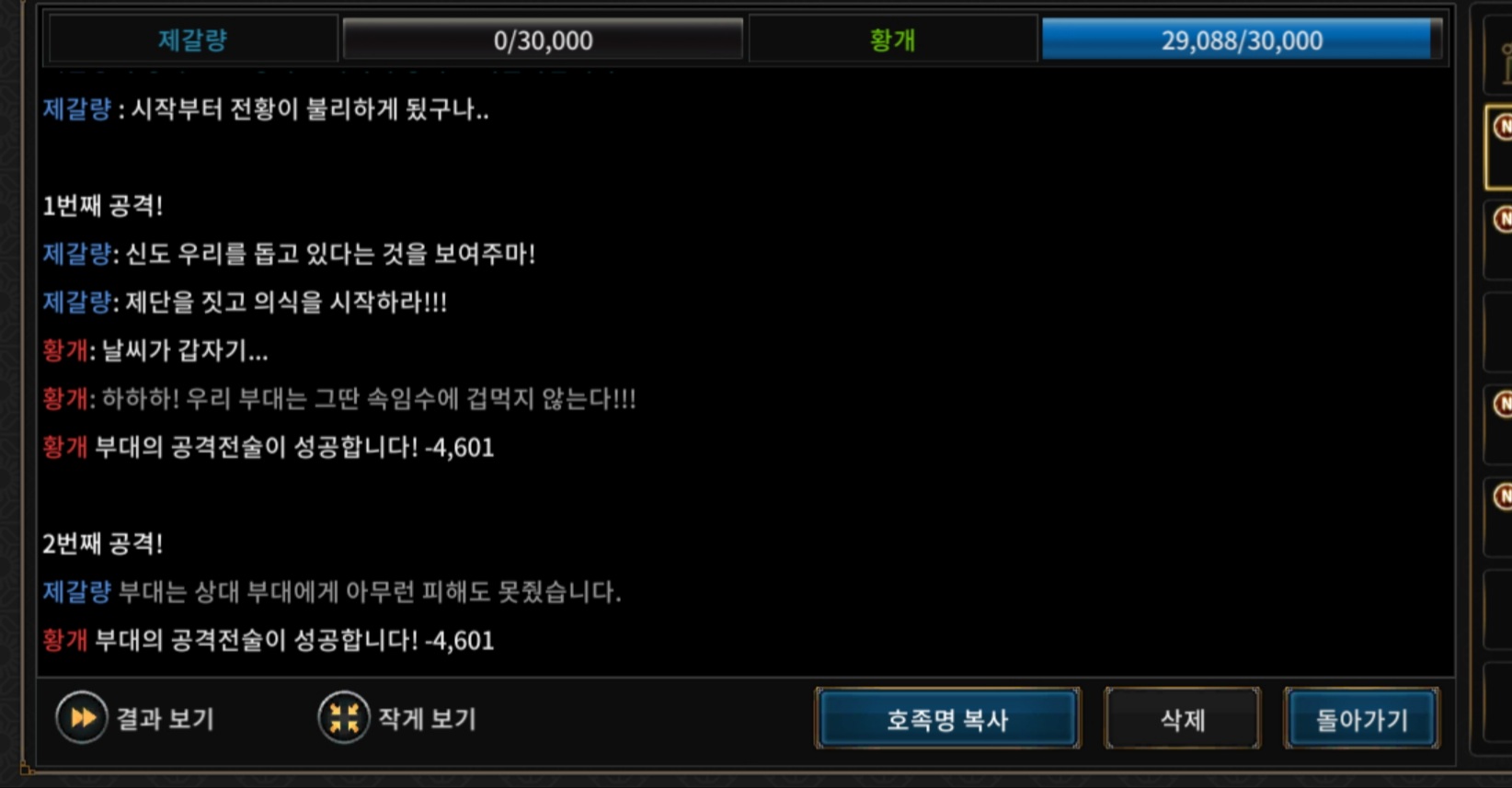Click the last 황개 -4,601 attack result line
The image size is (1512, 788).
tap(268, 640)
